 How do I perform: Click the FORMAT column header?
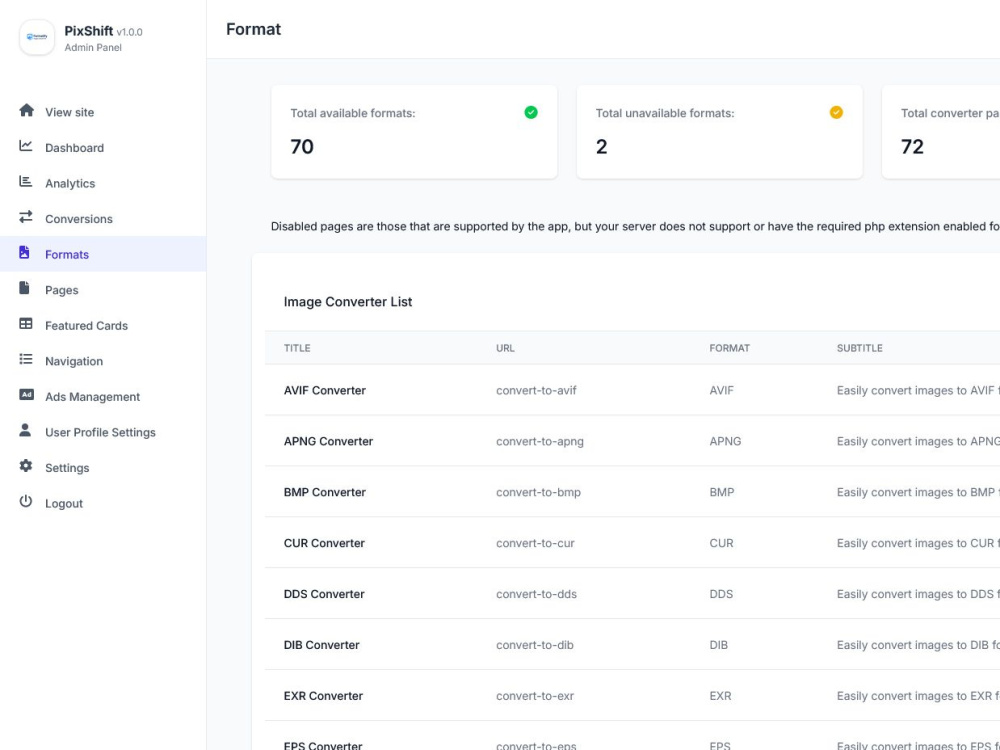click(x=730, y=348)
